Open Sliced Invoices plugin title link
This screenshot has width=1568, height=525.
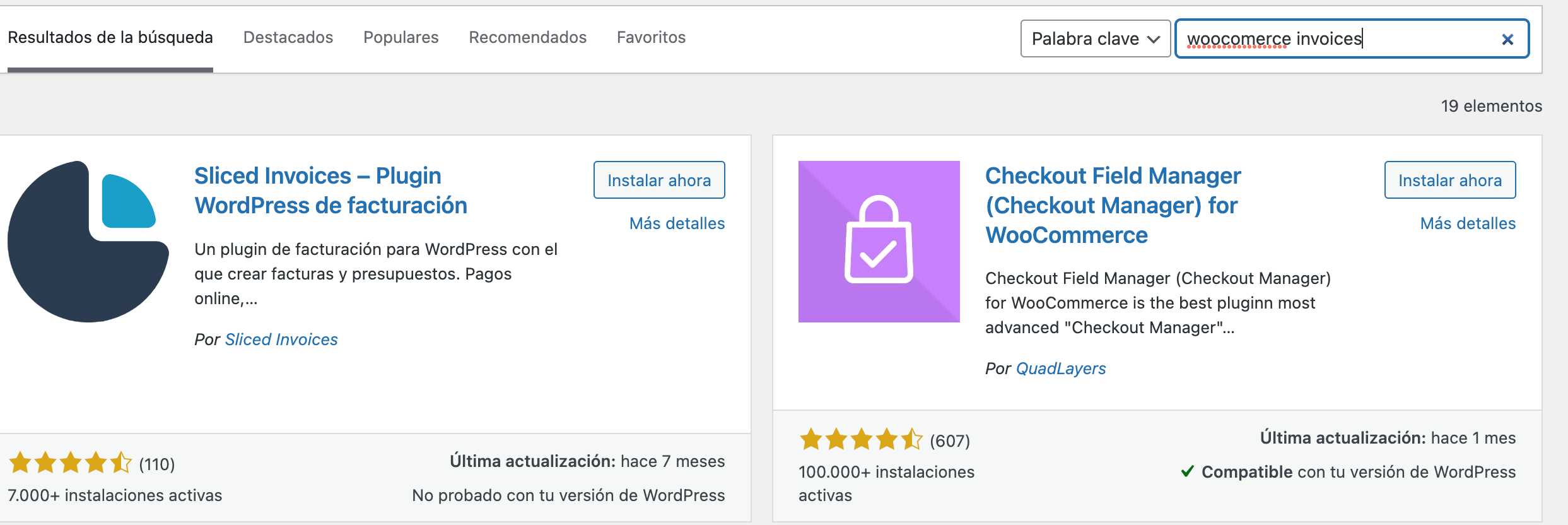click(x=331, y=191)
